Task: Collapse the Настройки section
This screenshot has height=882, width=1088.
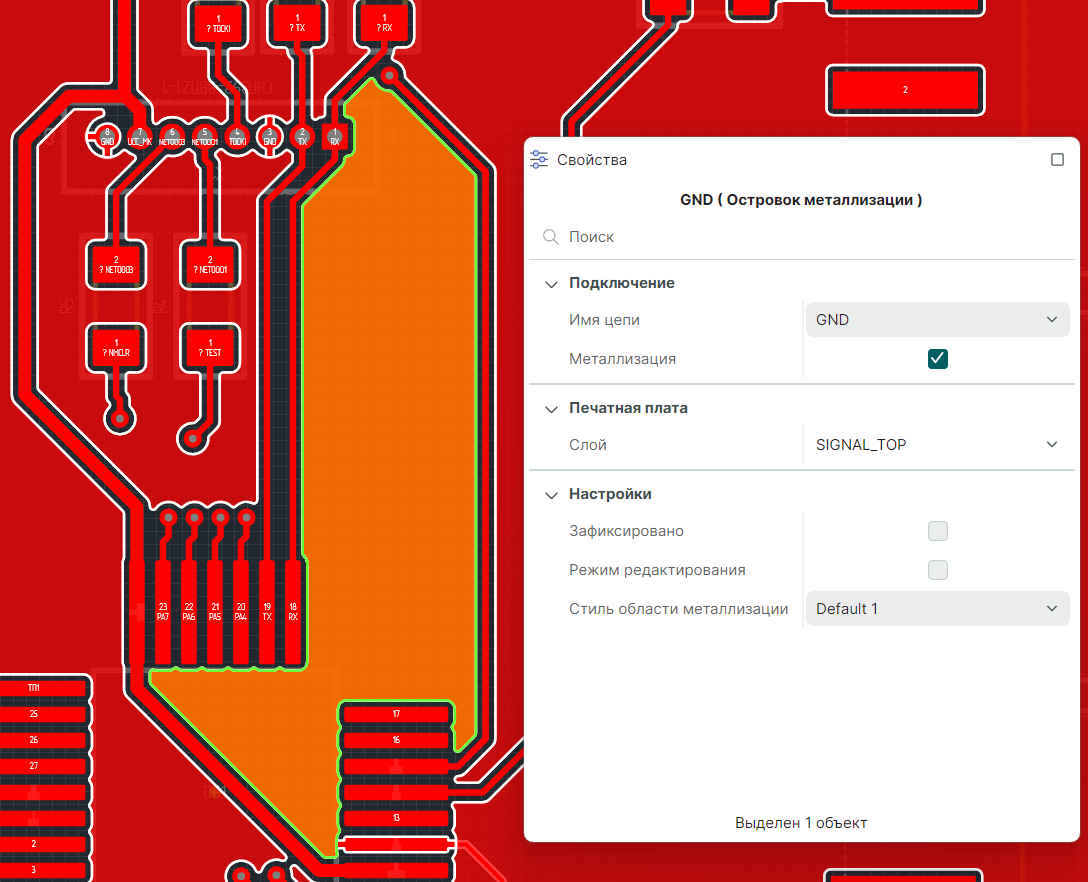Action: point(551,495)
